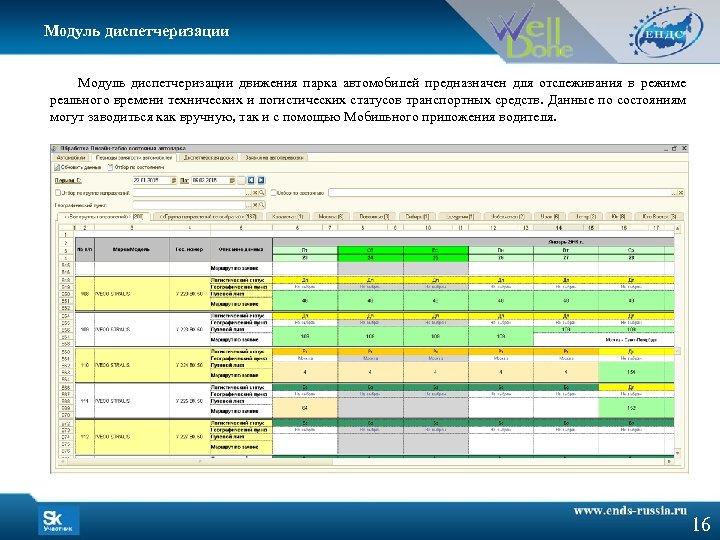Open selection dots for группе направлений field
This screenshot has width=720, height=540.
pos(249,193)
